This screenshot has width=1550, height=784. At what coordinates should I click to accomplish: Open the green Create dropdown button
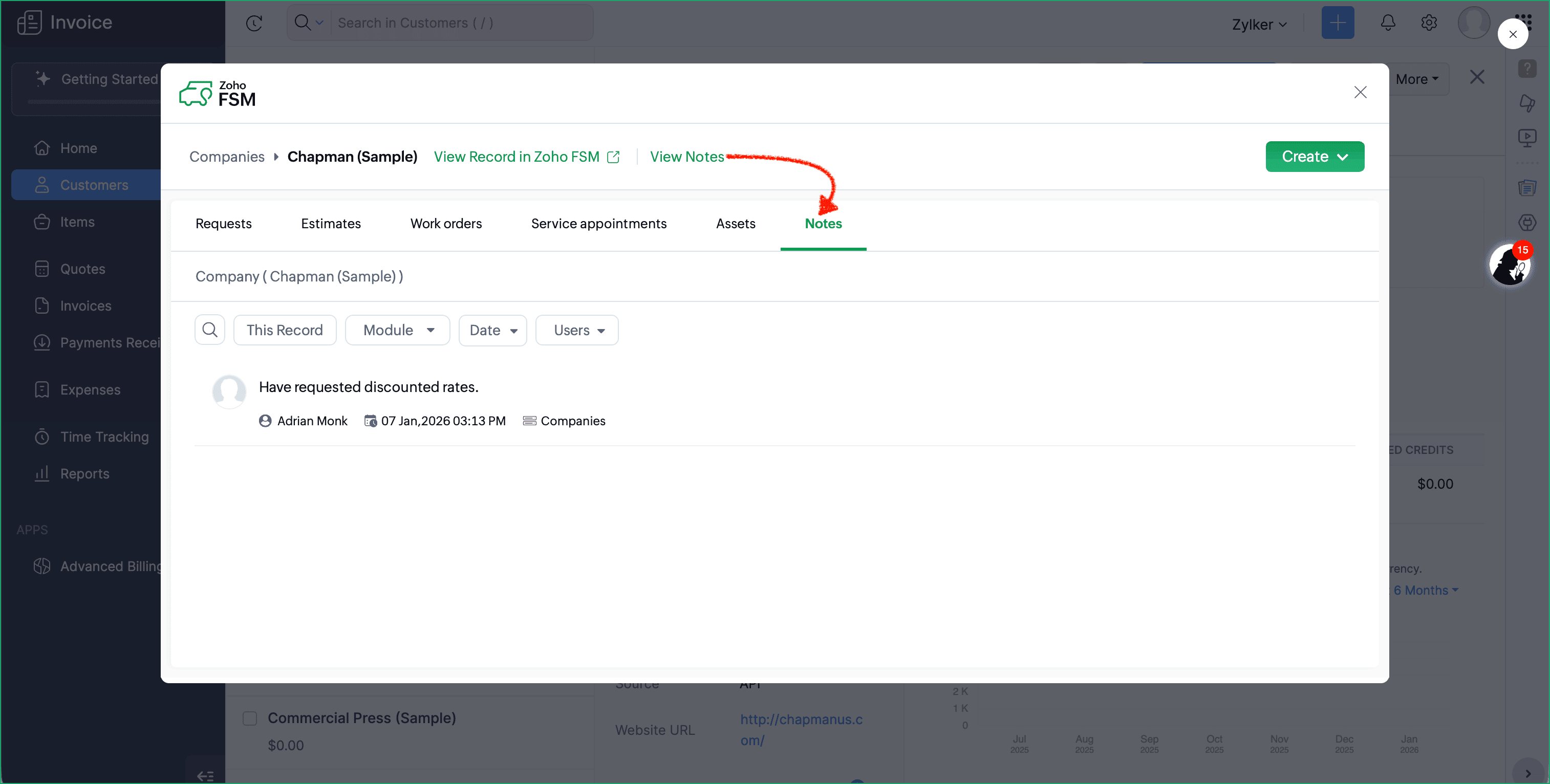1314,157
